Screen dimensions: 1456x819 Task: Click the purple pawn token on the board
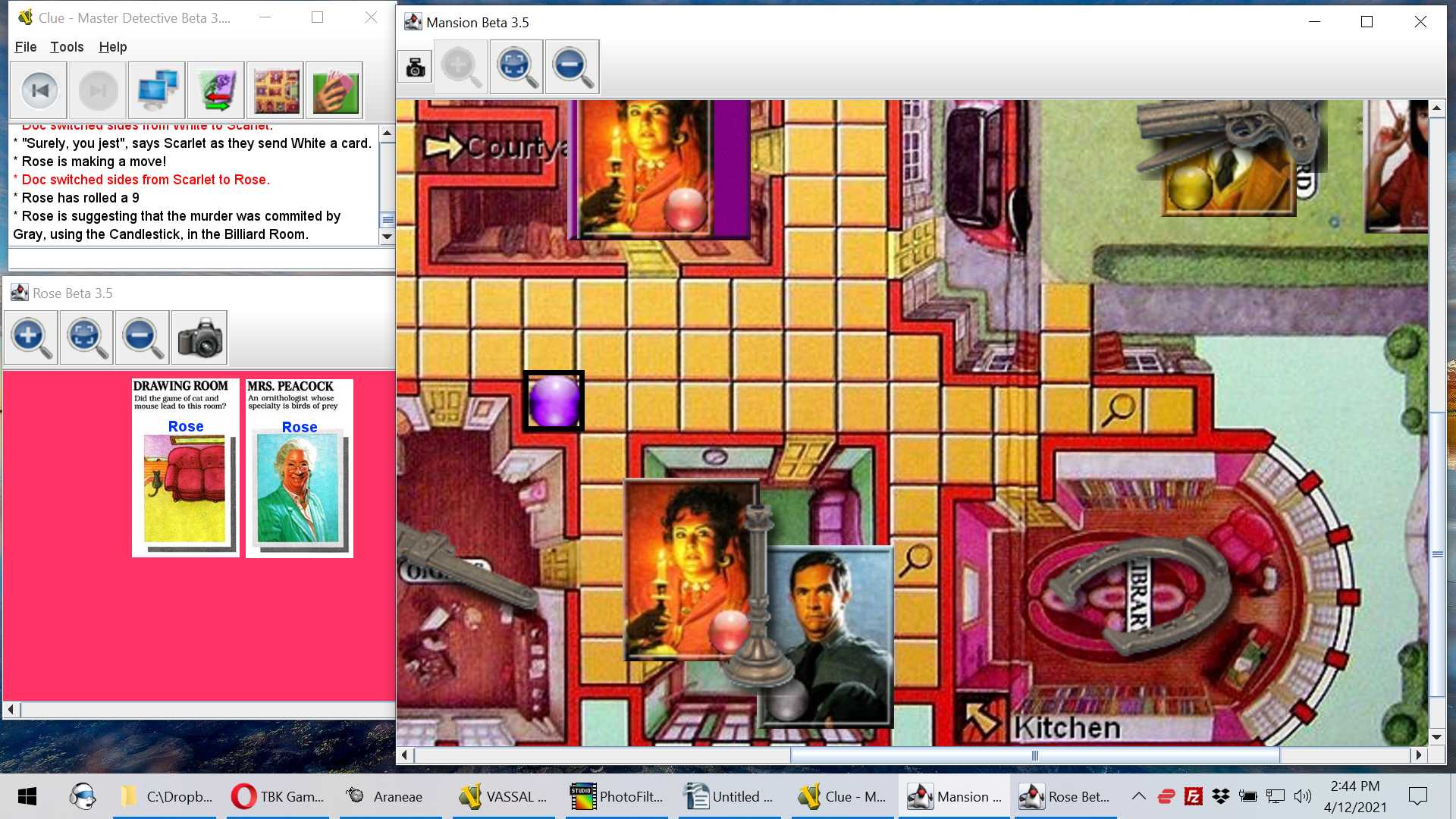554,401
